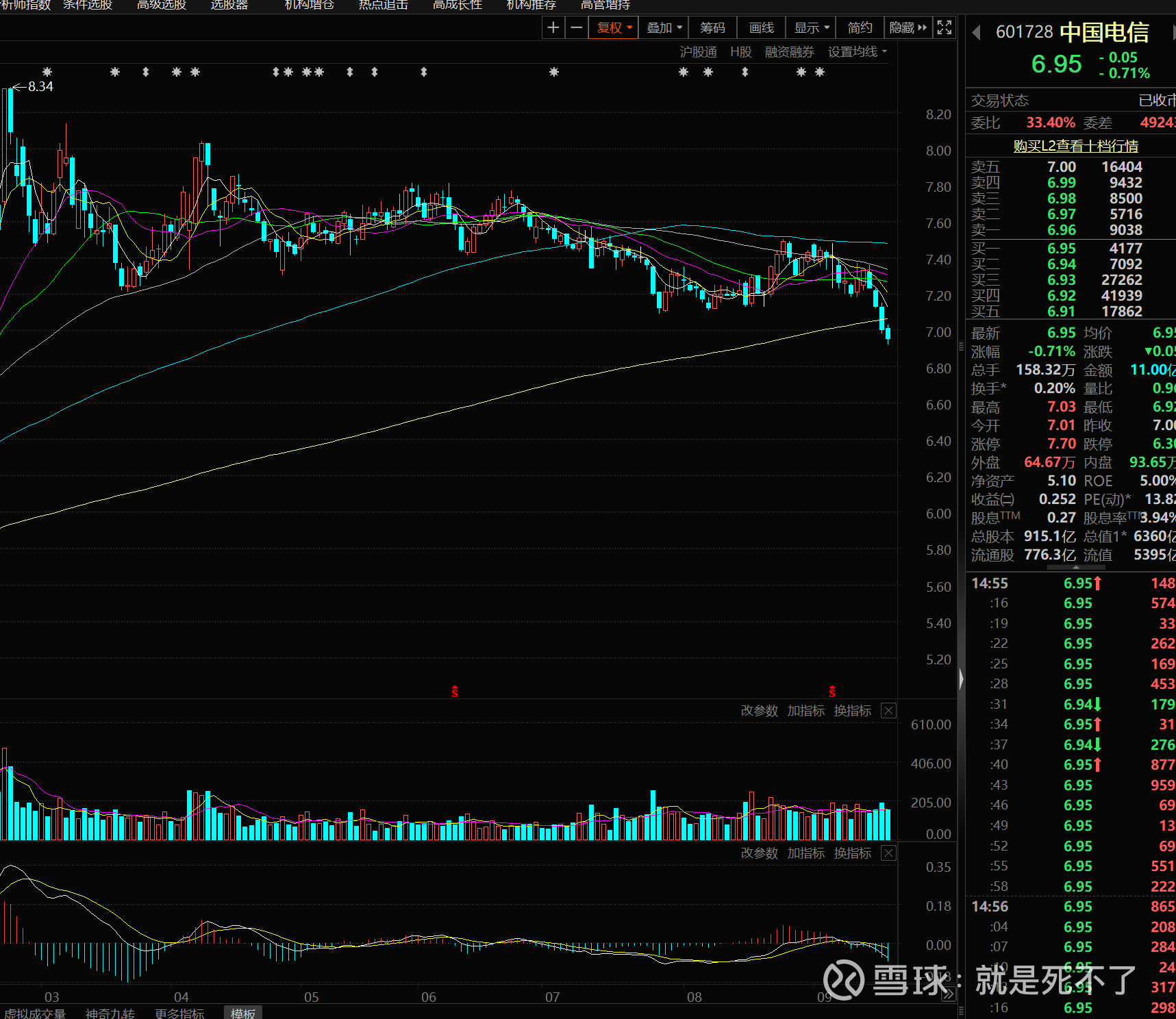The height and width of the screenshot is (1019, 1176).
Task: Open the 高成长性 top menu item
Action: click(458, 5)
